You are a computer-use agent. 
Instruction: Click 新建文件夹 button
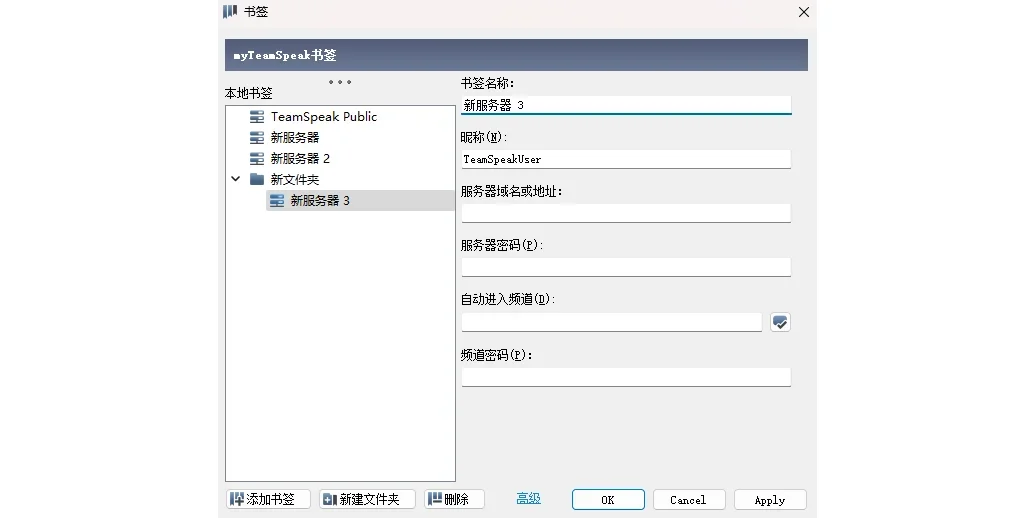367,500
